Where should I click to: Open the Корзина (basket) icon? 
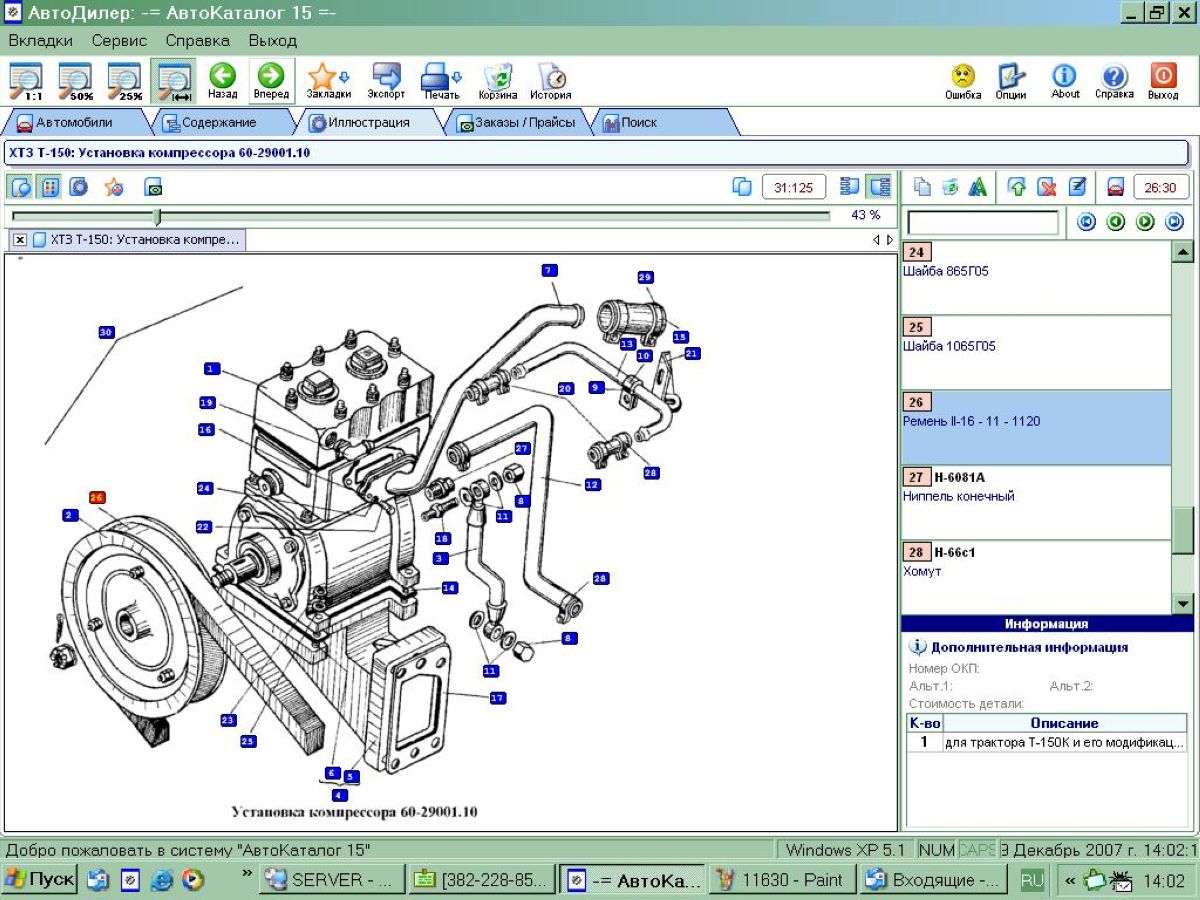(x=497, y=80)
